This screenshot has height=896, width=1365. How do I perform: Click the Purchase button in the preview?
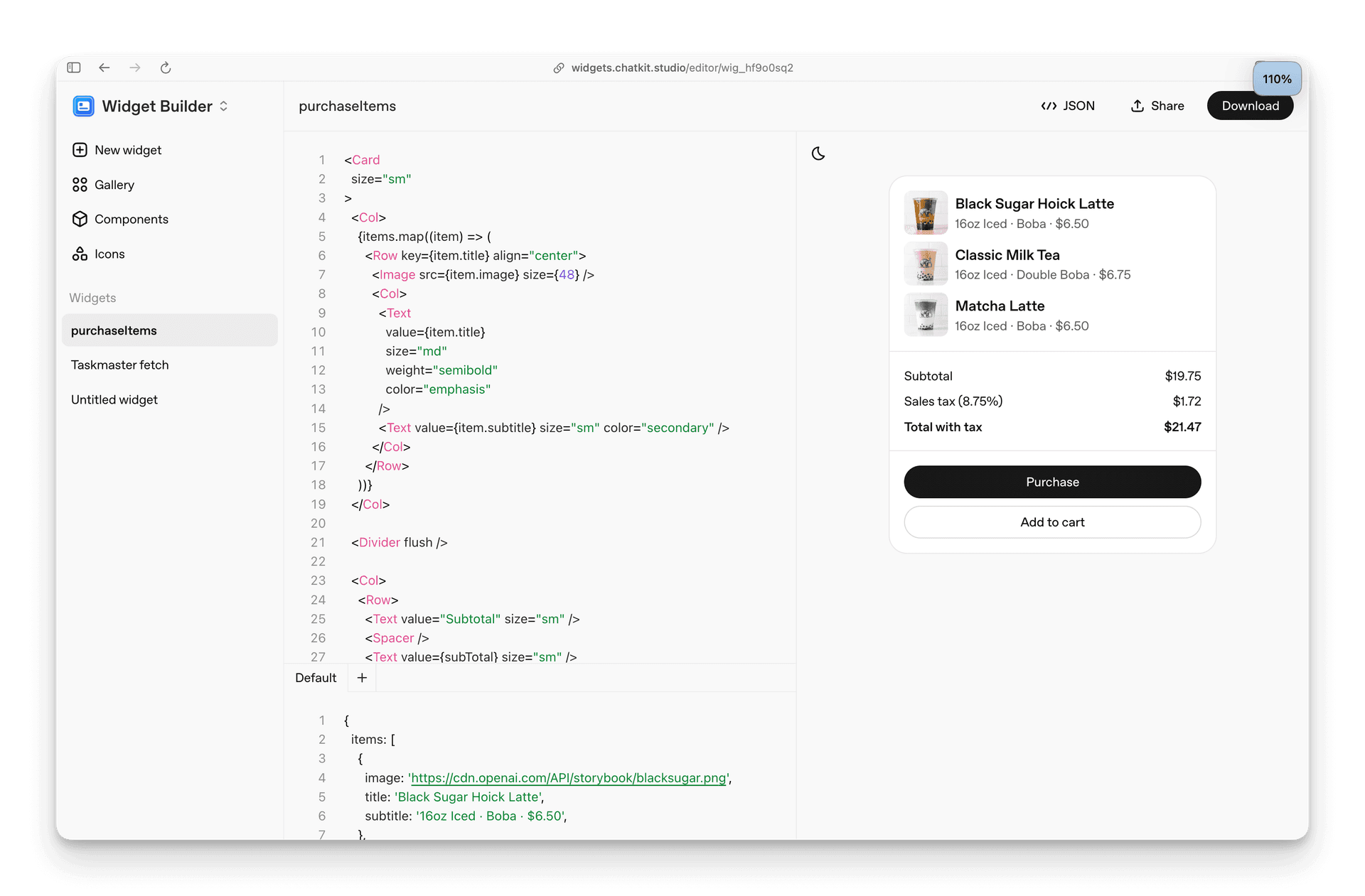[x=1051, y=482]
